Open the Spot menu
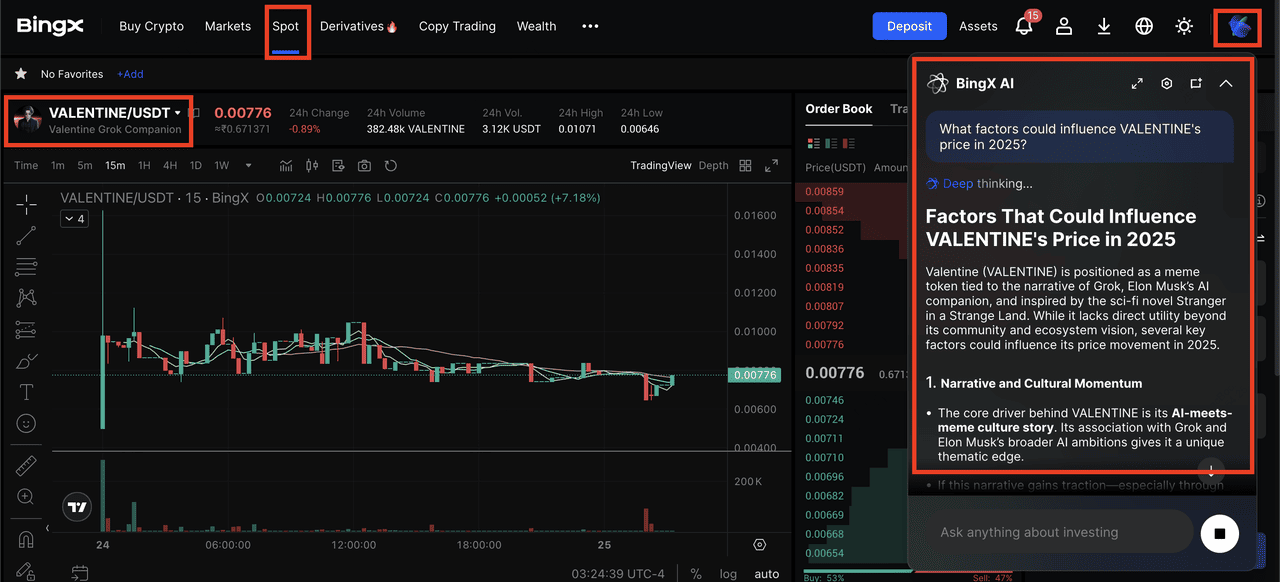The width and height of the screenshot is (1280, 582). [x=286, y=26]
